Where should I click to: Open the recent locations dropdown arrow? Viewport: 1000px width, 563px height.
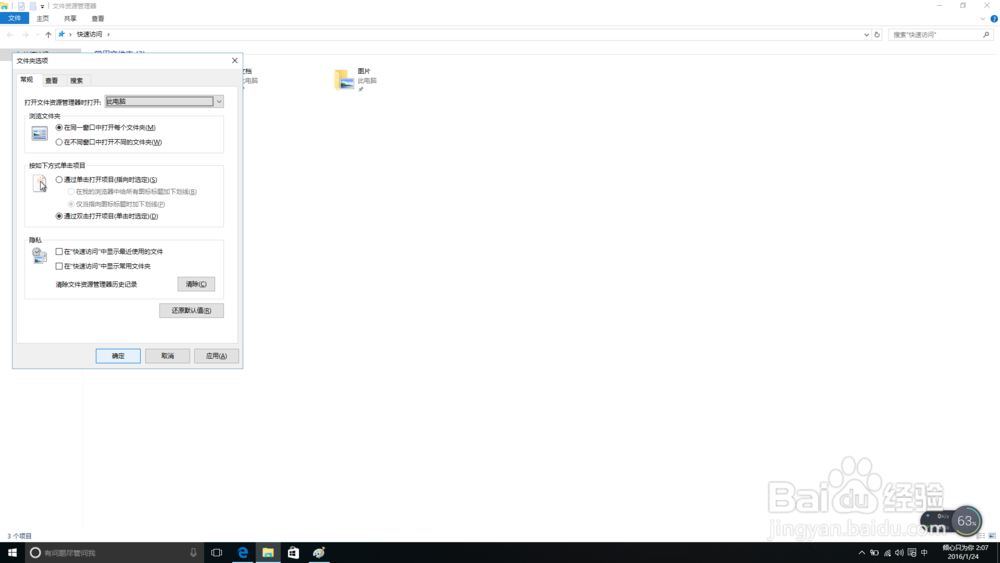click(37, 34)
